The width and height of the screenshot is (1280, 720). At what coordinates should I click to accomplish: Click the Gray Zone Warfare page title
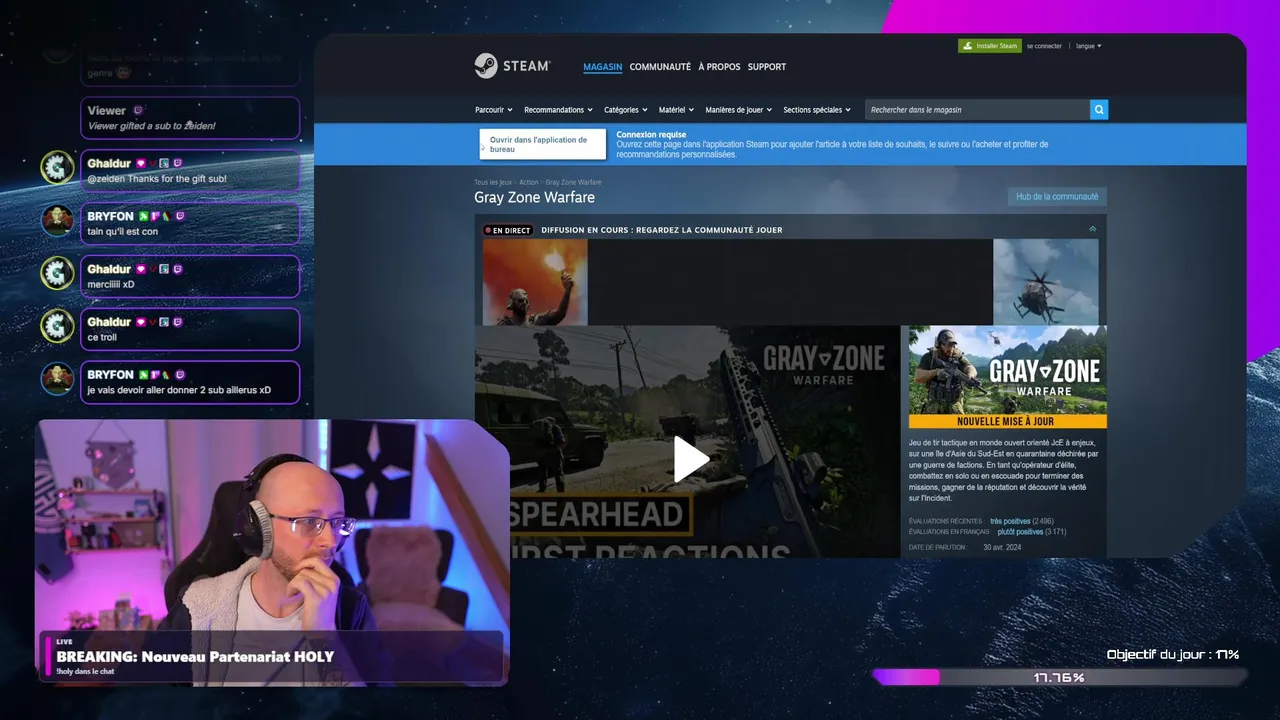534,198
